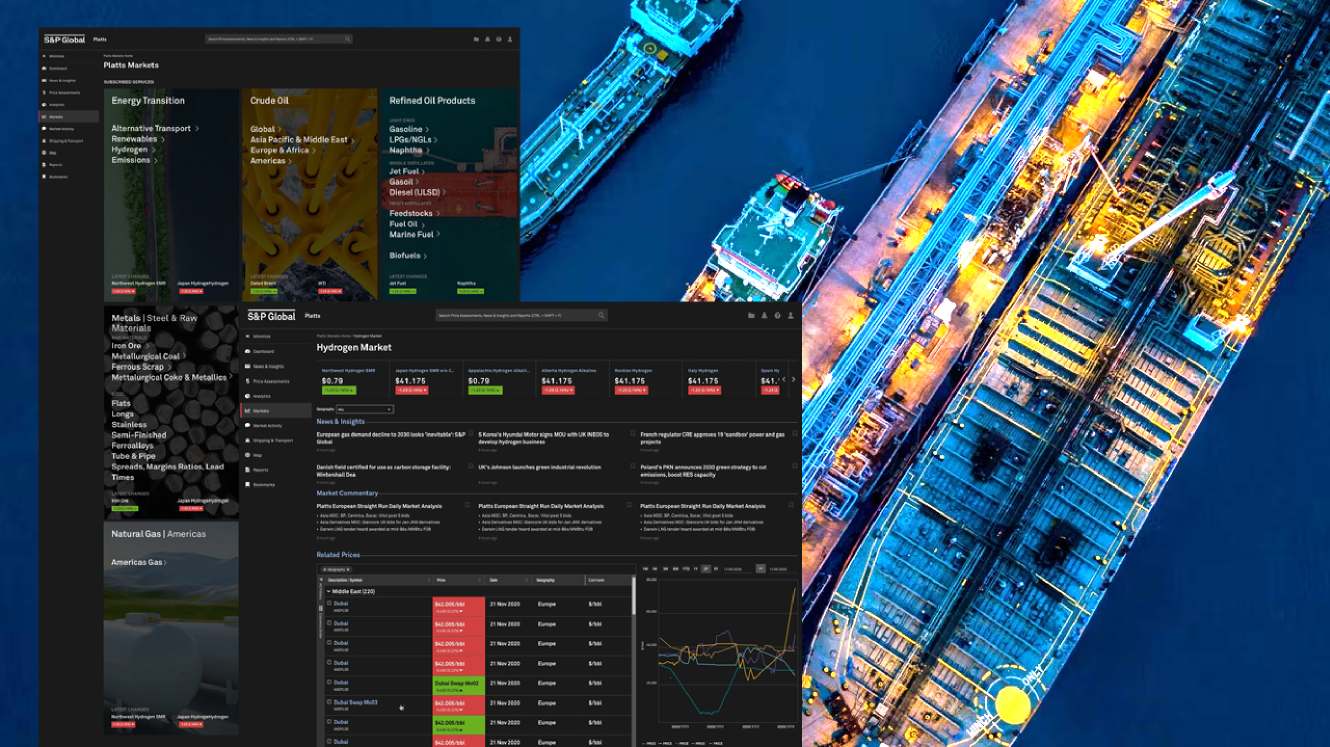Open the Geography All dropdown
The image size is (1330, 747).
pyautogui.click(x=365, y=409)
